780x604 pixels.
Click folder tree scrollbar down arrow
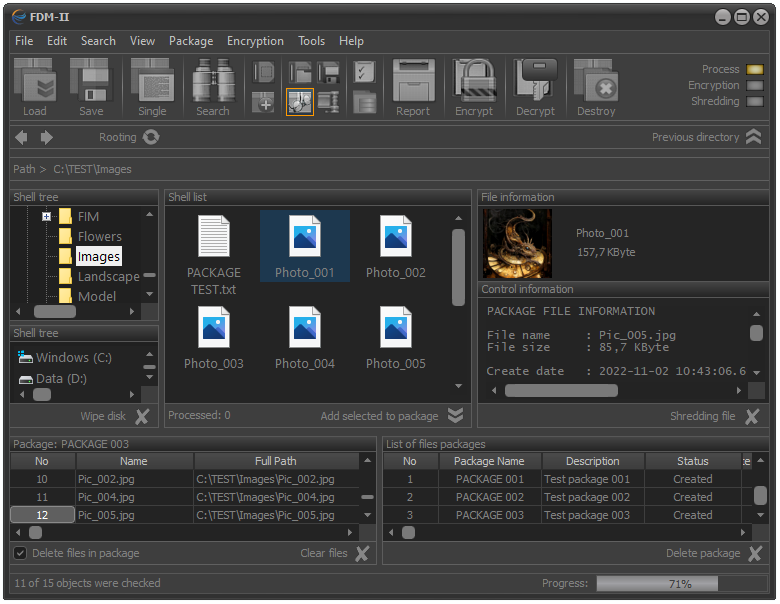(149, 294)
